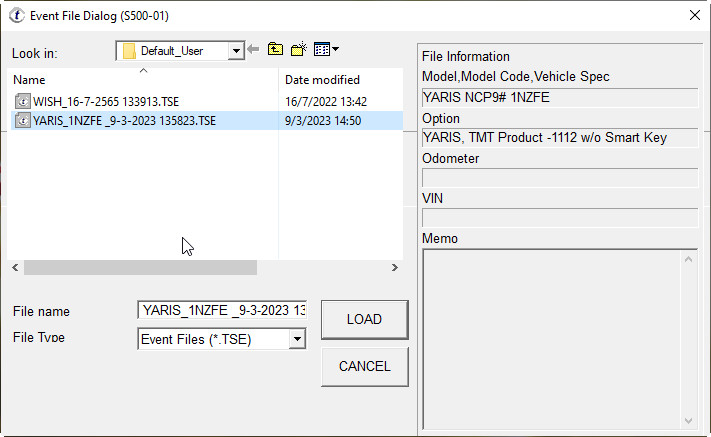Open the File Type dropdown
The image size is (711, 437).
click(x=296, y=340)
